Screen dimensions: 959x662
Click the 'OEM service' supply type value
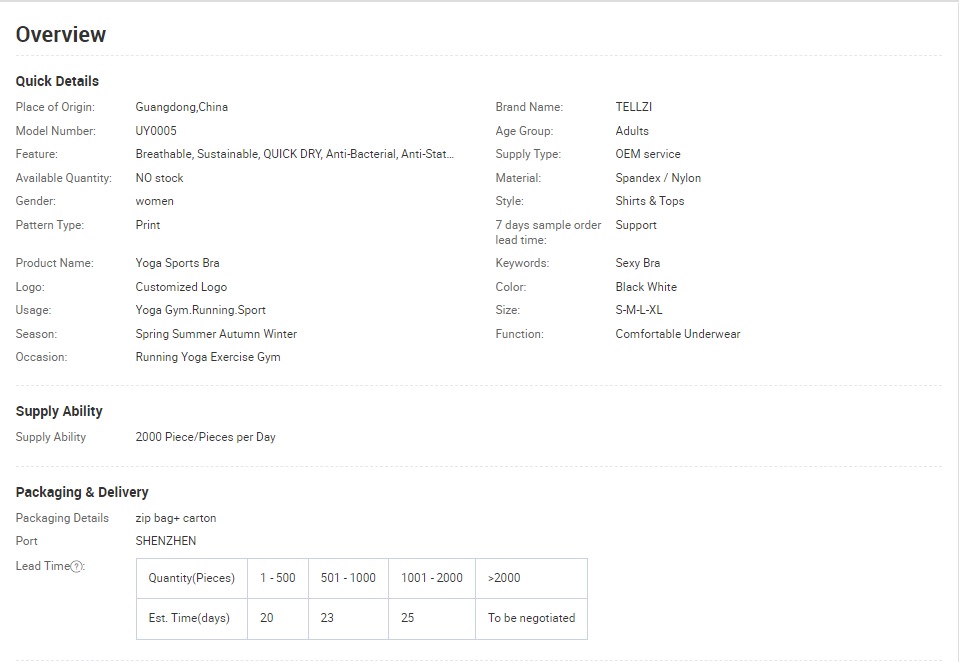(648, 154)
